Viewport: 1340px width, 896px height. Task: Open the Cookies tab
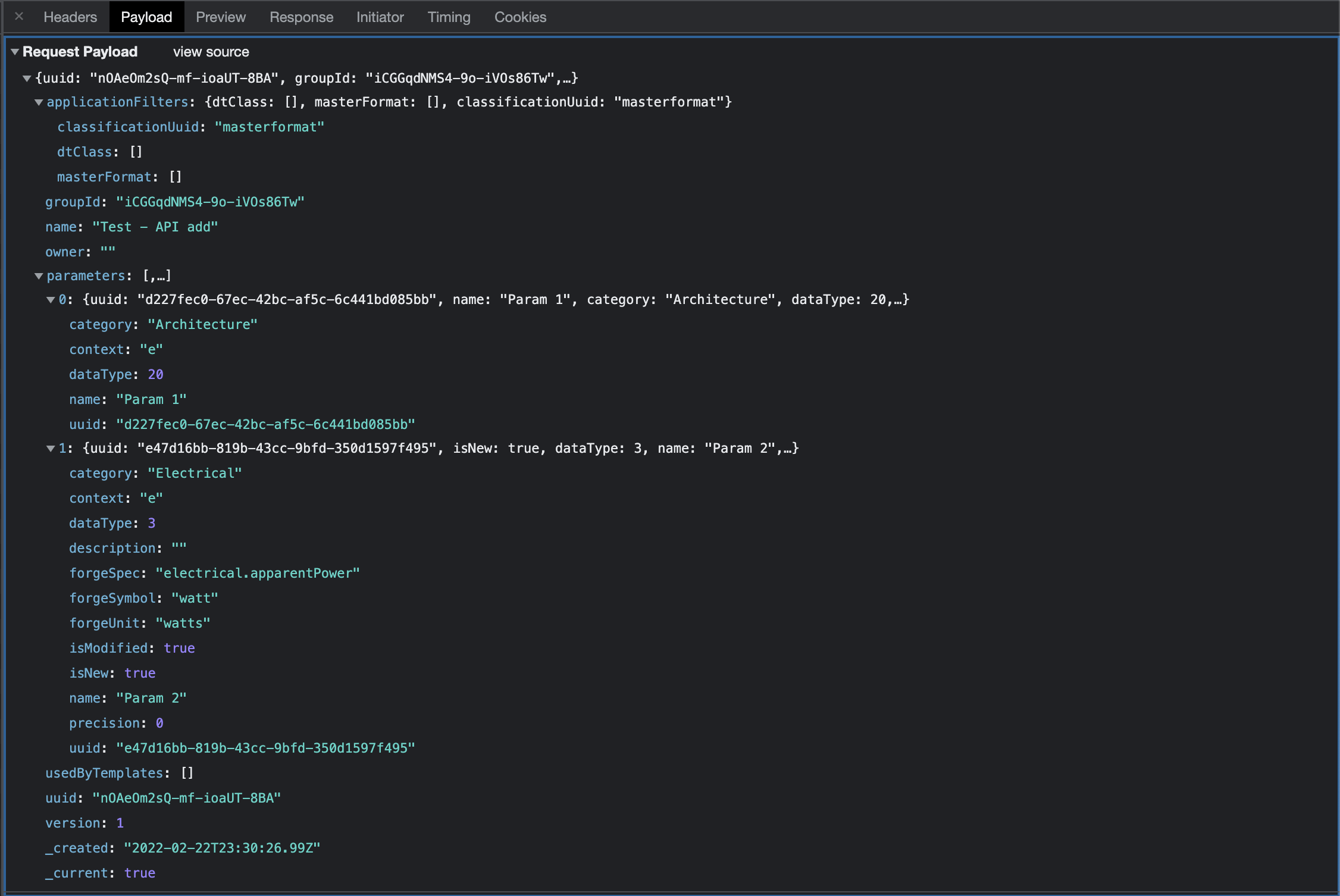tap(520, 17)
